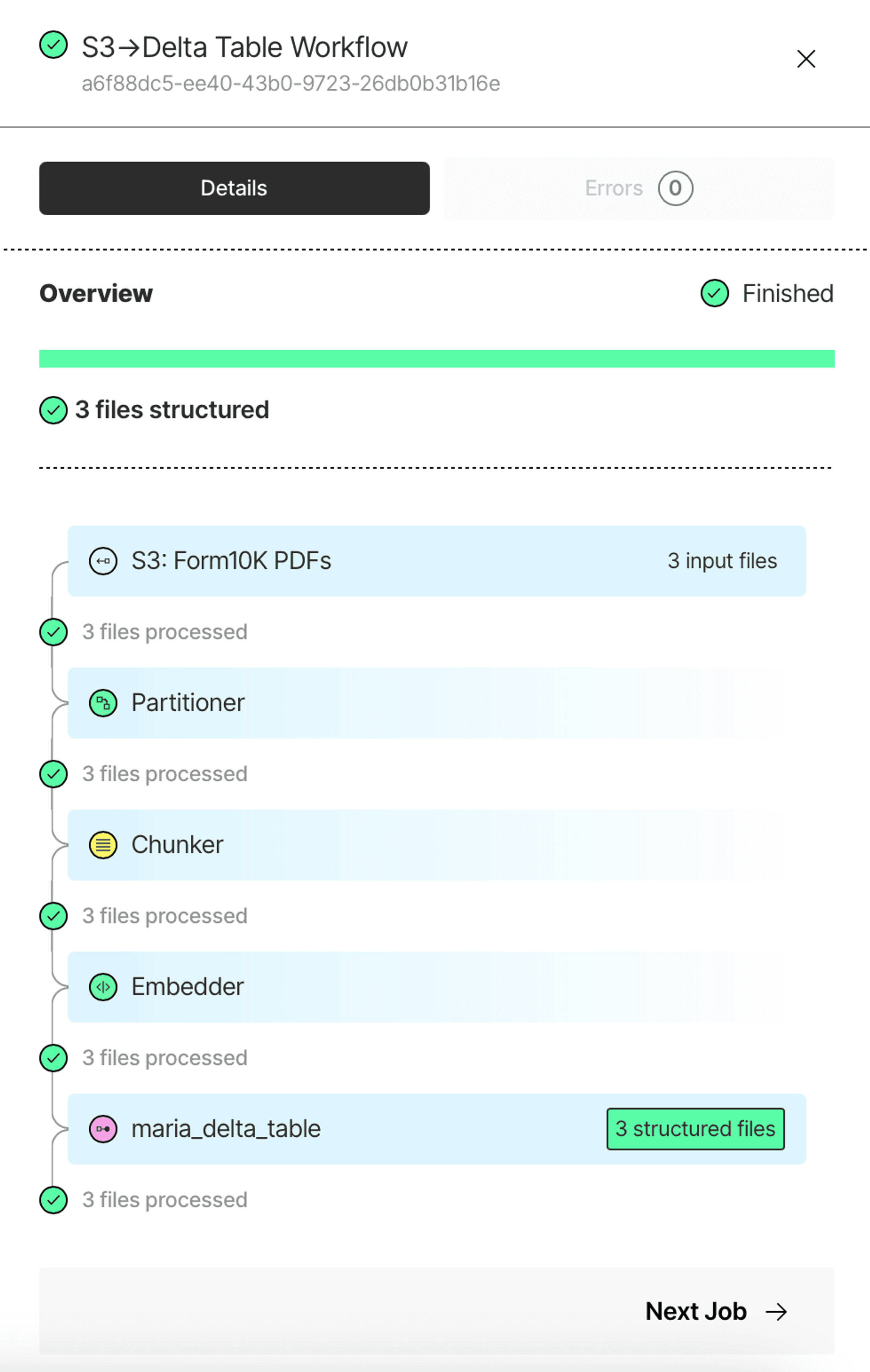Select the Partitioner node row
The image size is (870, 1372).
[x=437, y=703]
